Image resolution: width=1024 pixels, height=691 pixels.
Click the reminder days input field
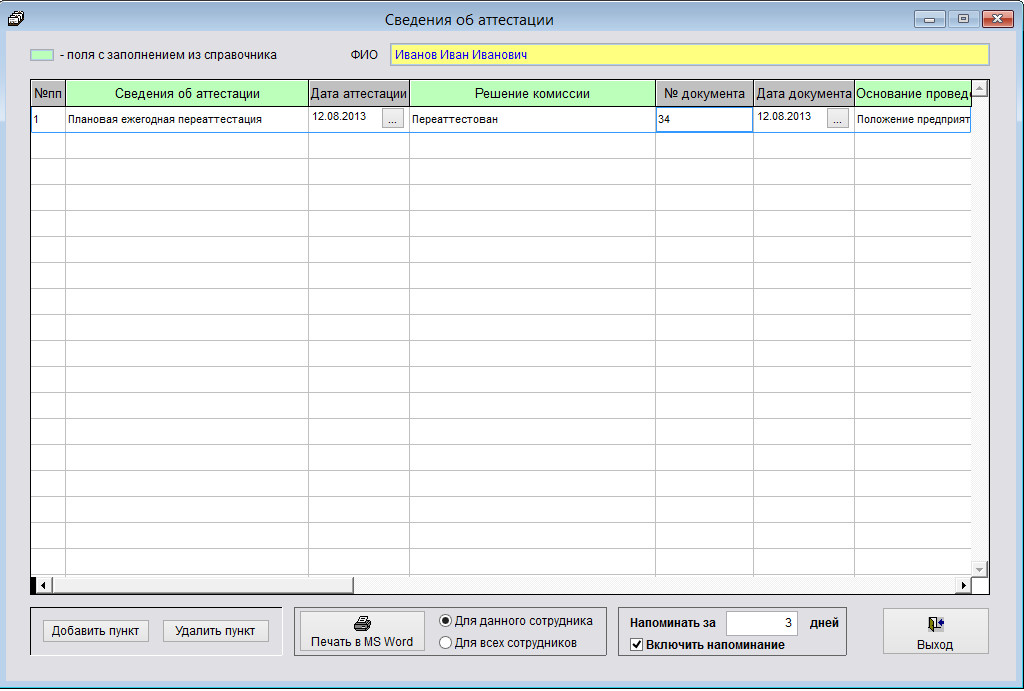761,623
